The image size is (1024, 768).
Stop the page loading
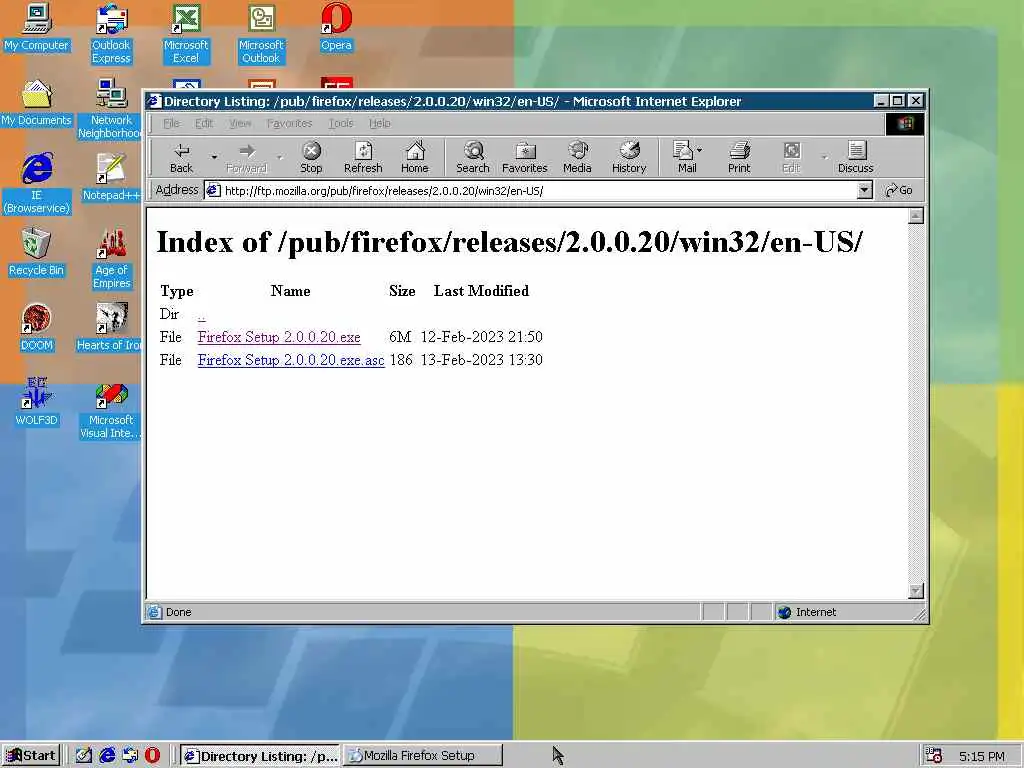311,157
